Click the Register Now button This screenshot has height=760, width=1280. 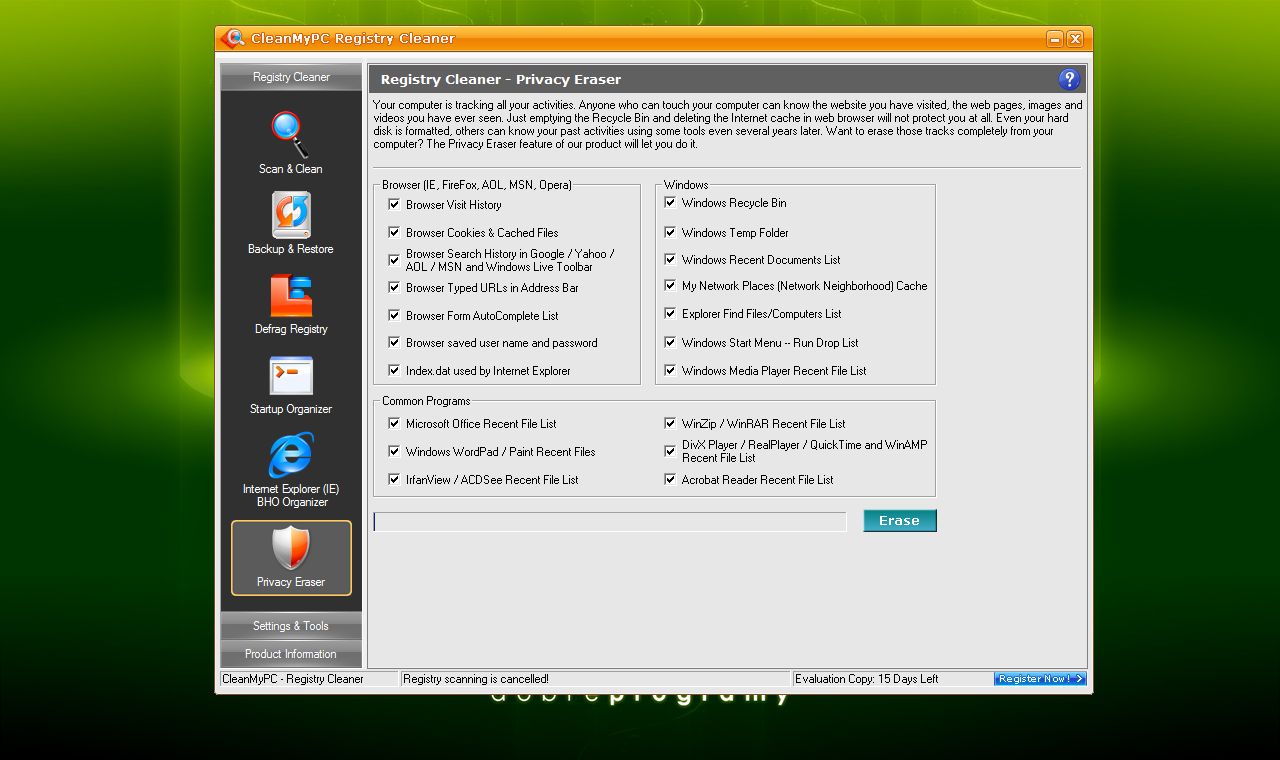tap(1040, 679)
